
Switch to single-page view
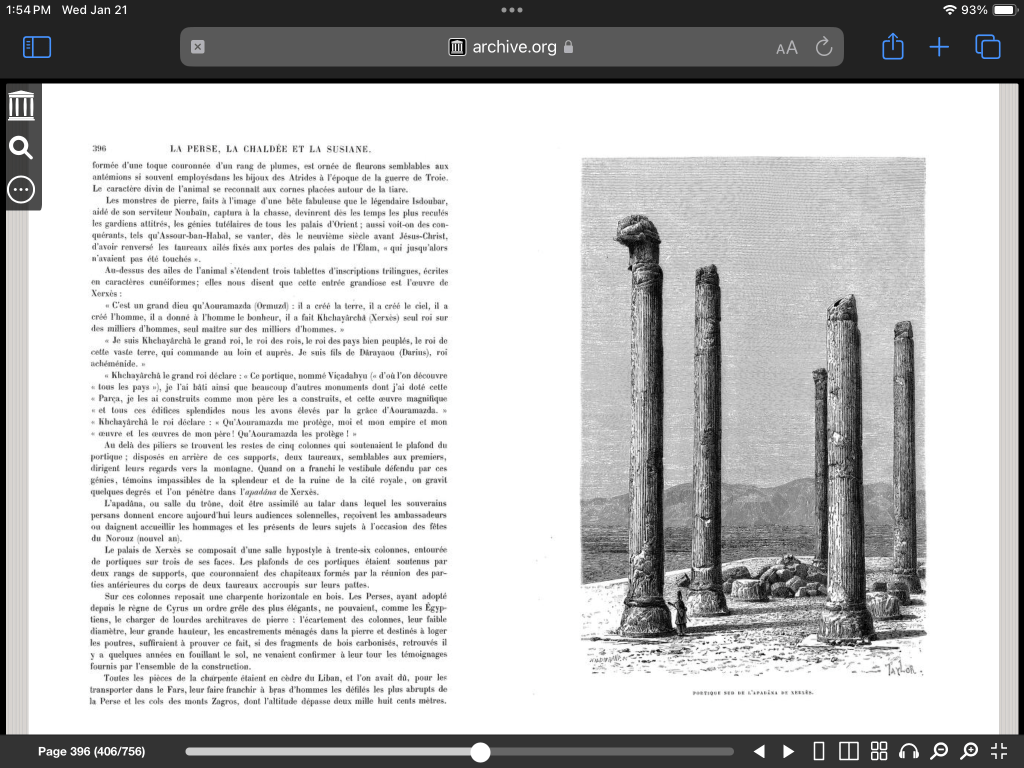pyautogui.click(x=819, y=751)
